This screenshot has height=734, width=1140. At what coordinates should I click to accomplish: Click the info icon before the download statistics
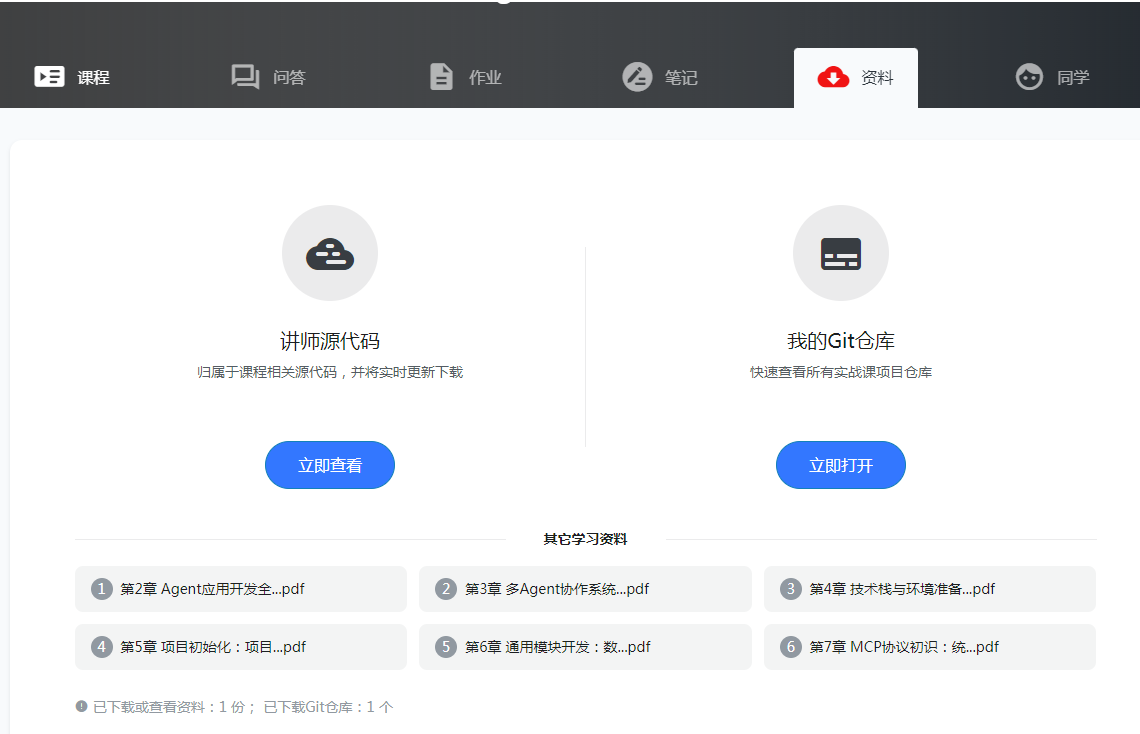(x=81, y=706)
